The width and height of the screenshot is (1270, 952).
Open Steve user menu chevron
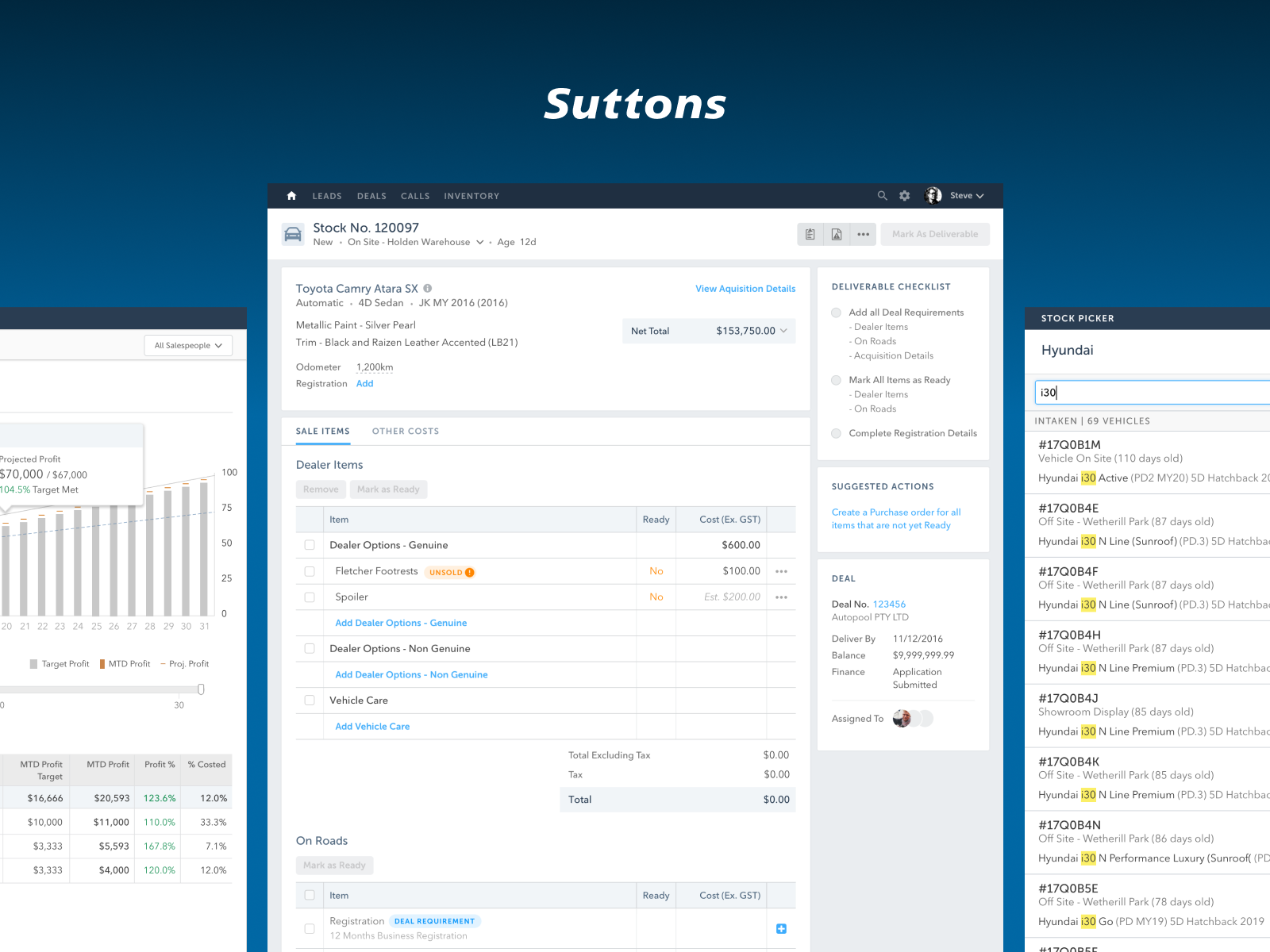click(979, 196)
